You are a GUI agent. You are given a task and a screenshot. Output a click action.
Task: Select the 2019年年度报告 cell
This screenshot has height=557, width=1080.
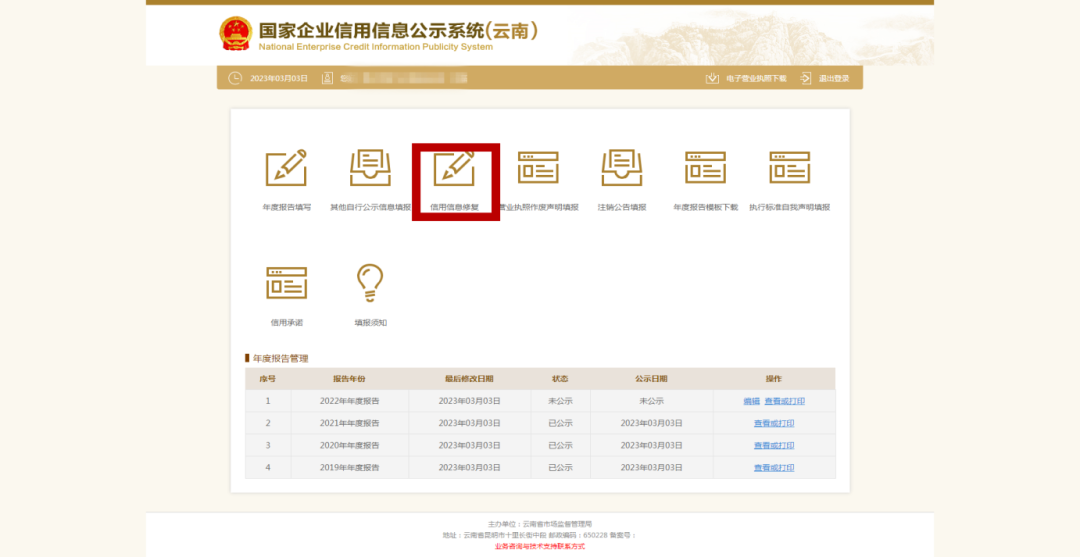point(349,467)
